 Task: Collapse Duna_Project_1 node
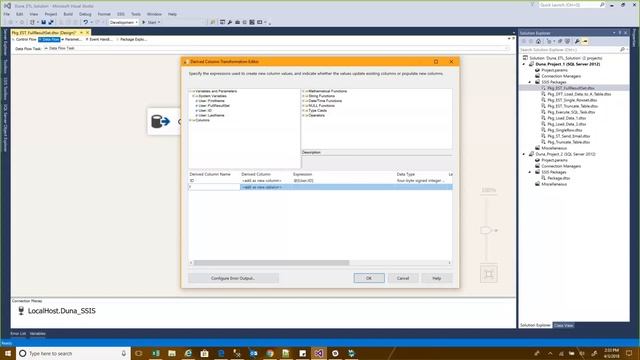524,64
